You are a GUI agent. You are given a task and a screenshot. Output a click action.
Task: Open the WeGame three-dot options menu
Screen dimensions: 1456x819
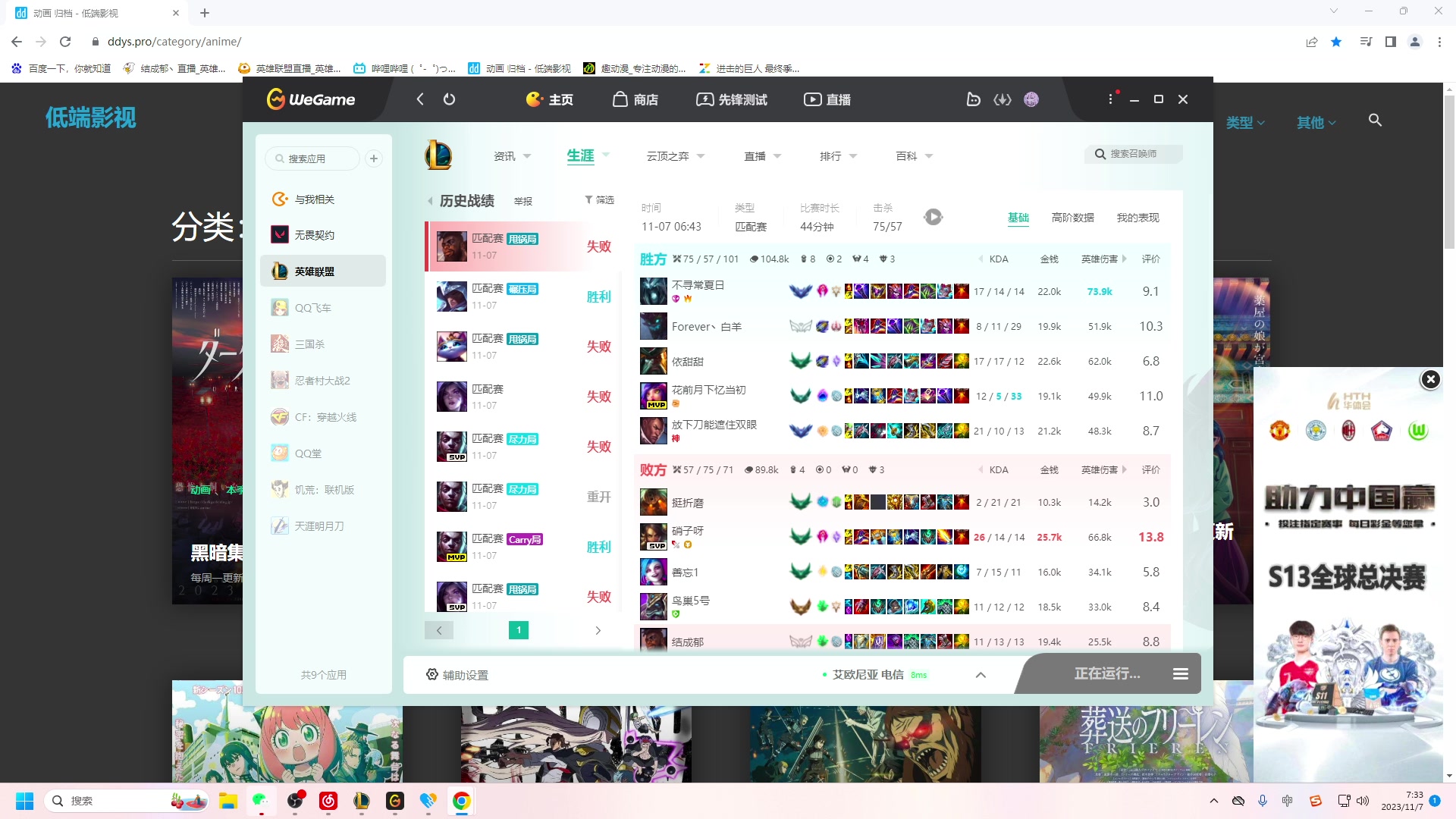(x=1110, y=99)
